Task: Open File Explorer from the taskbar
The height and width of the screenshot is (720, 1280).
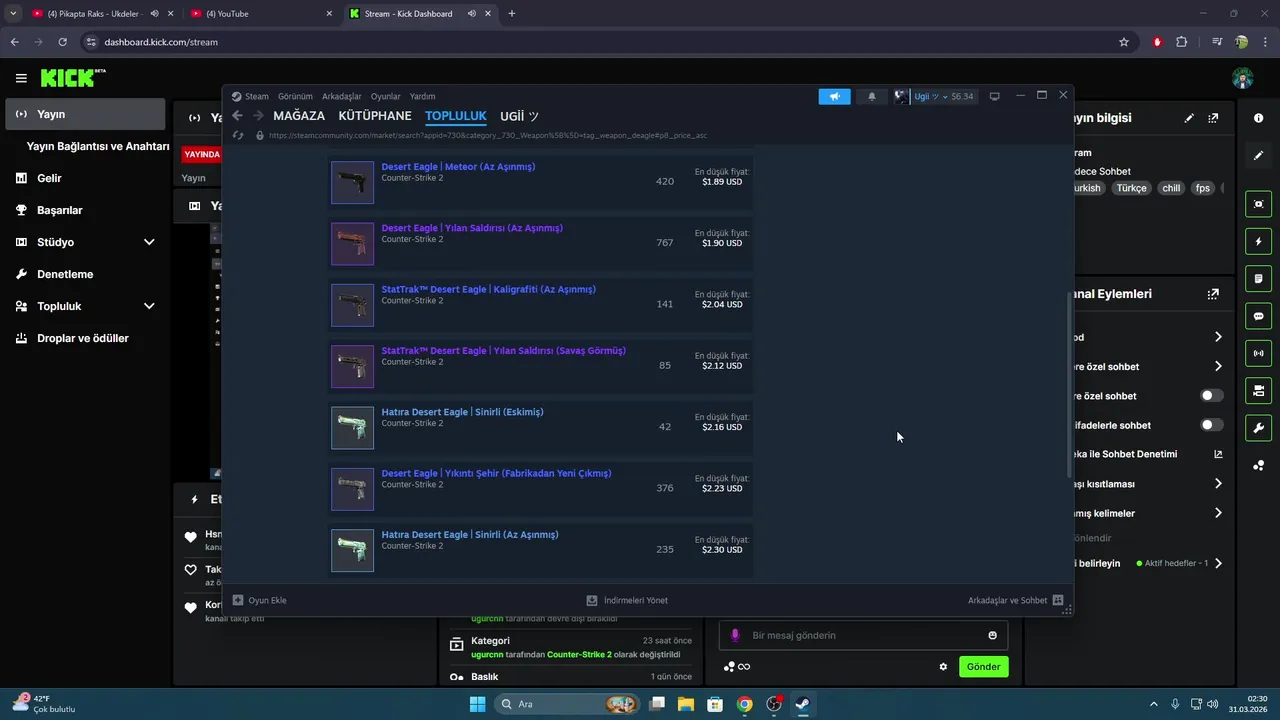Action: (686, 704)
